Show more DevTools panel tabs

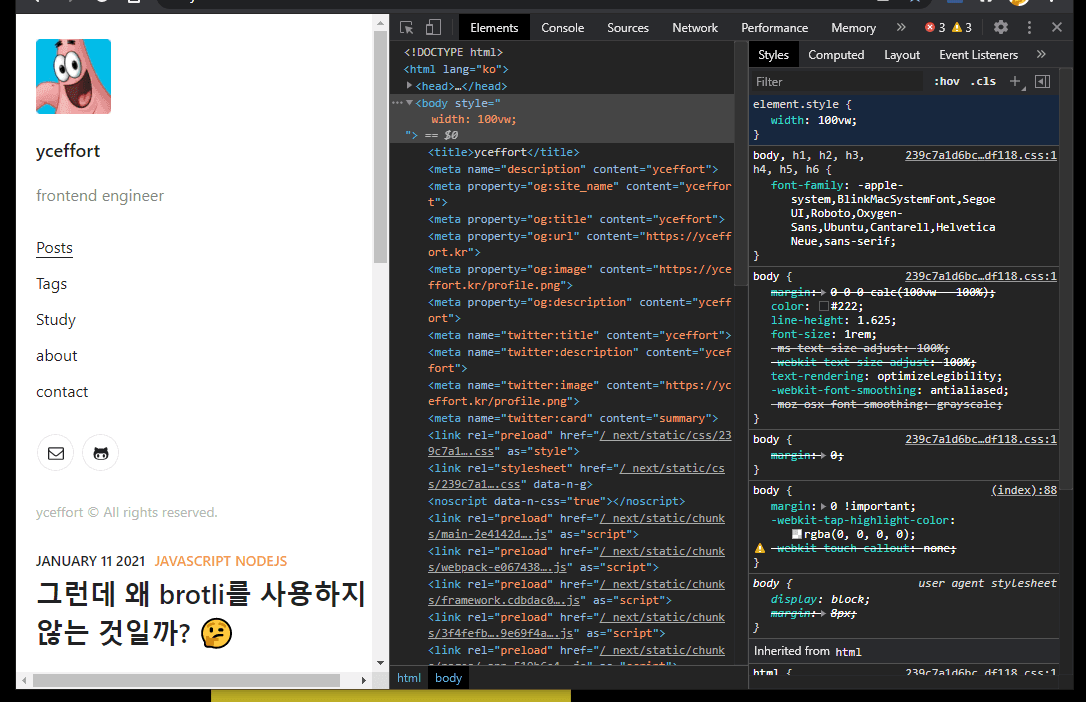[901, 27]
